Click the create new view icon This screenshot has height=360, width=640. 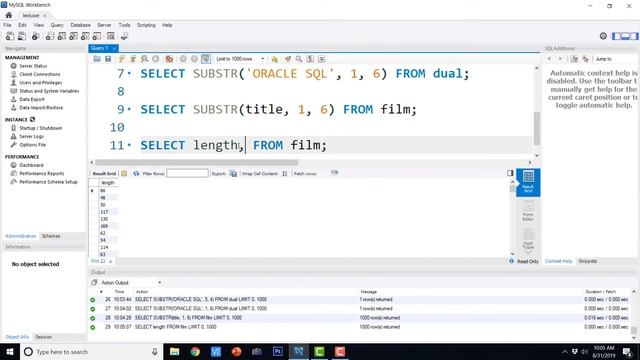pyautogui.click(x=73, y=36)
